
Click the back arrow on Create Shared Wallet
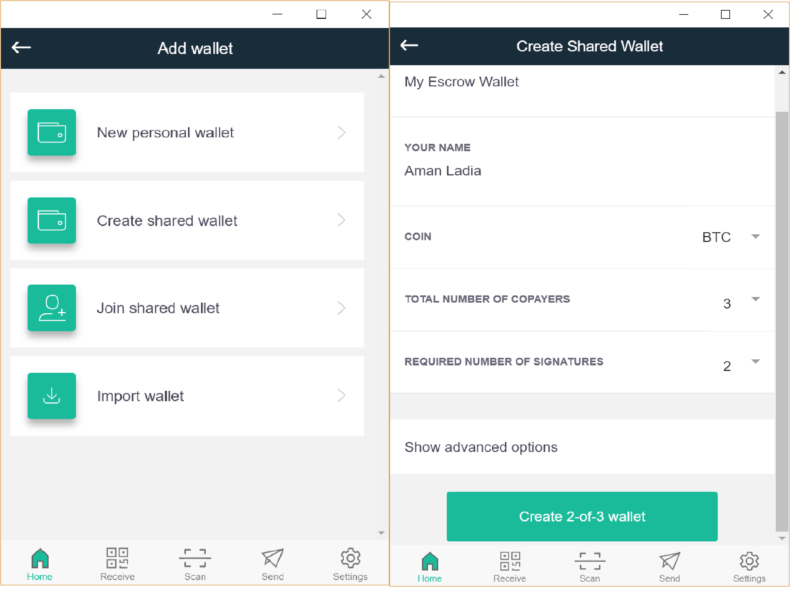(x=409, y=45)
